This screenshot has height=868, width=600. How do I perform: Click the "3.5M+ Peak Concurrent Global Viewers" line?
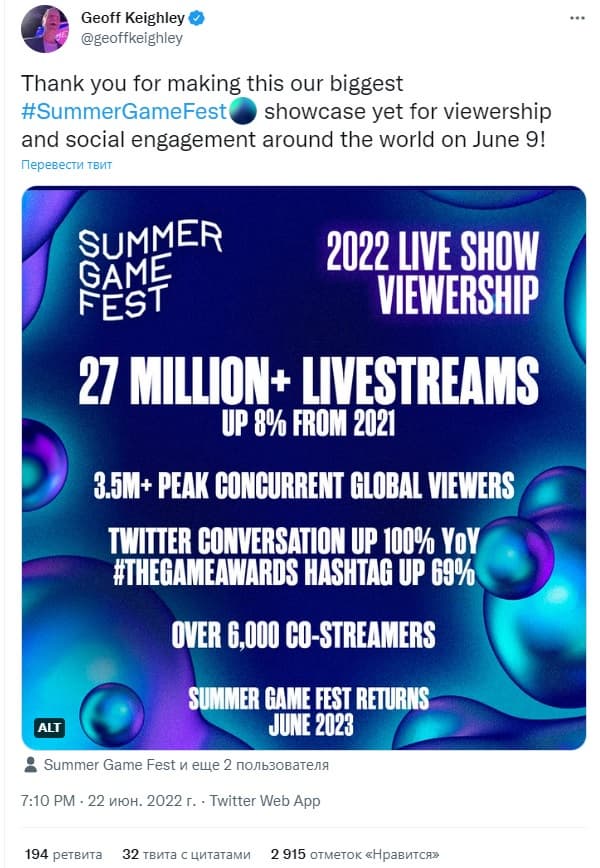303,487
